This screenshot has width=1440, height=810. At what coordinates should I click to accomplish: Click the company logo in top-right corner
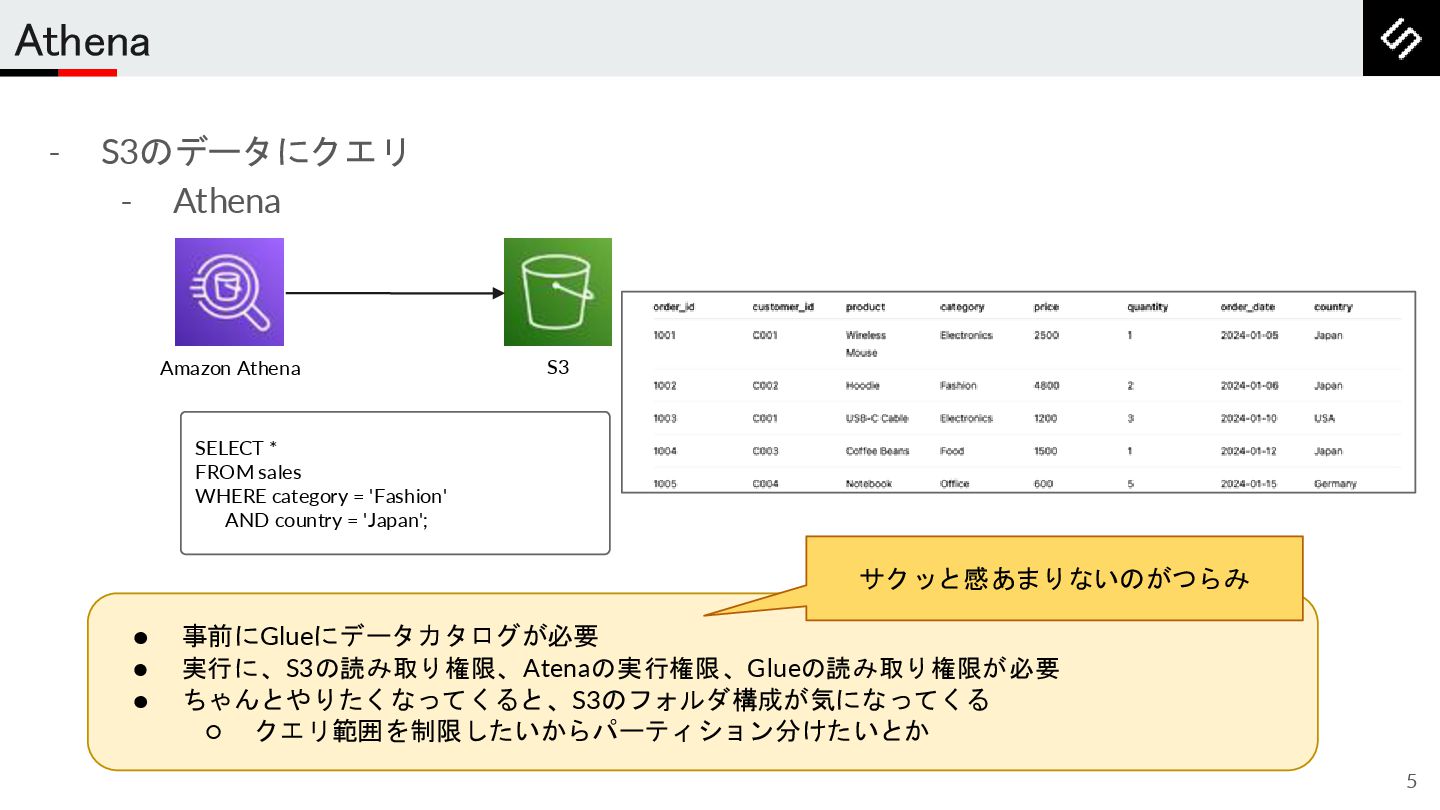tap(1401, 38)
